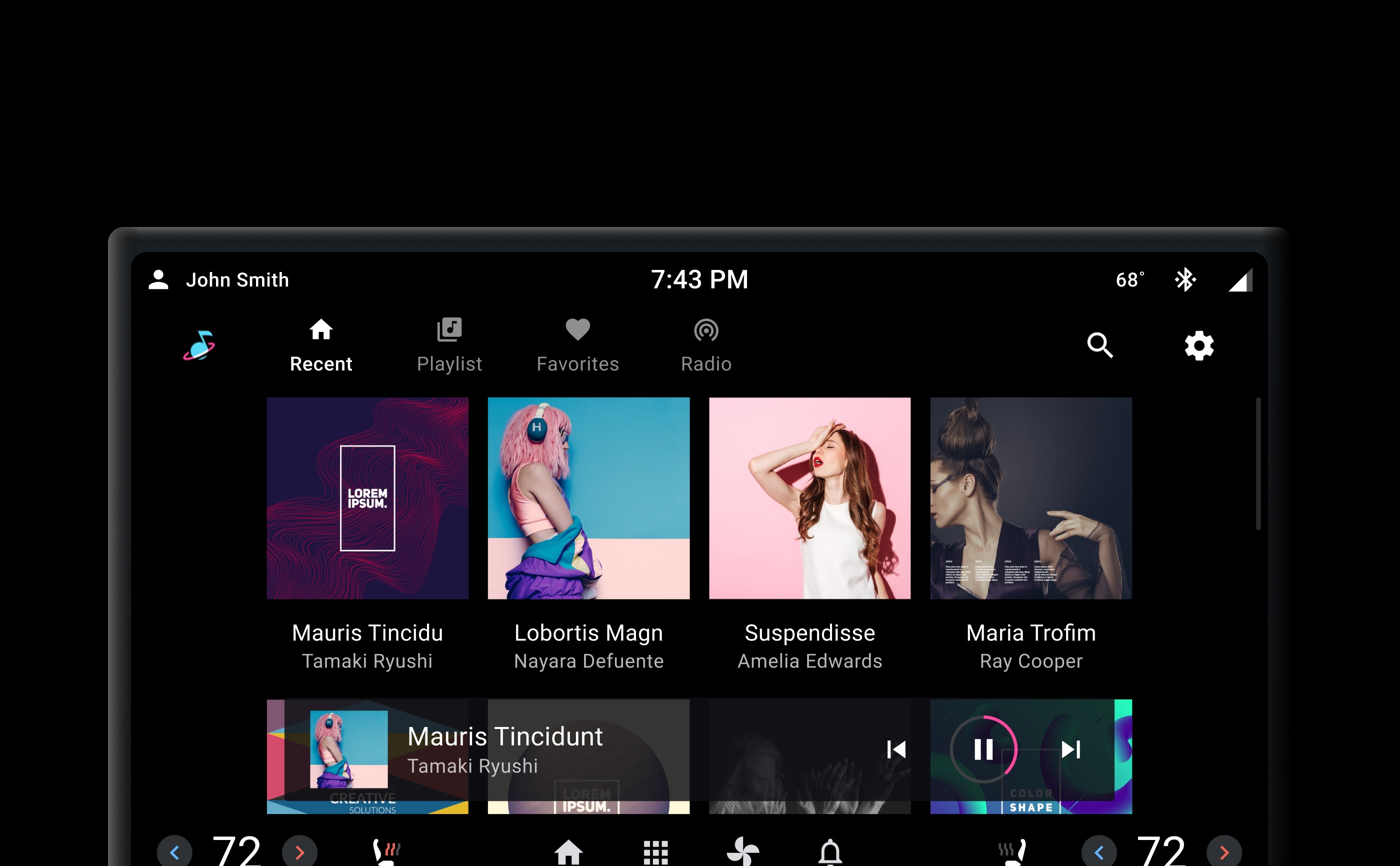Switch to Playlist tab
Viewport: 1400px width, 866px height.
point(449,345)
